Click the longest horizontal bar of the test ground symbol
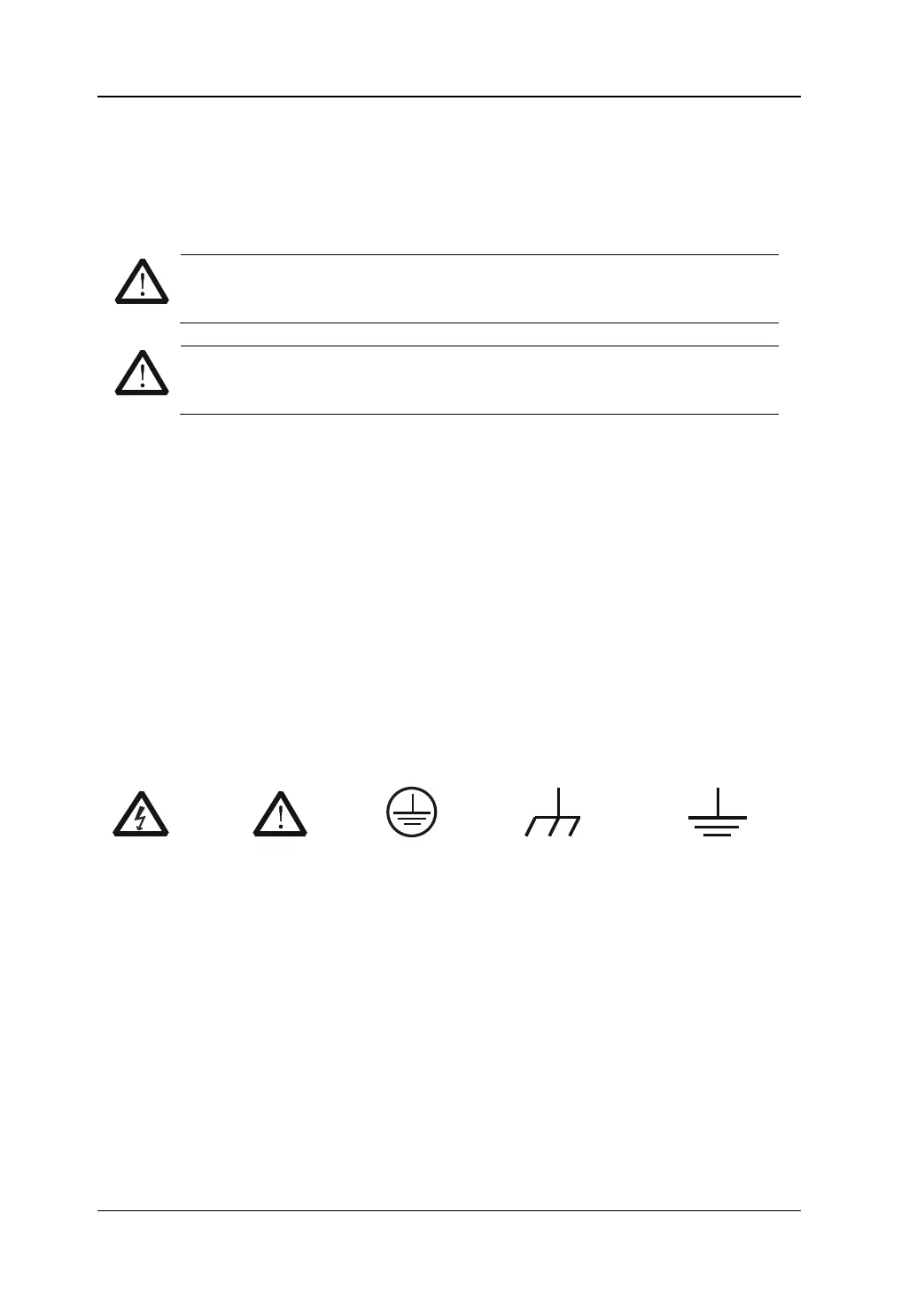Viewport: 924px width, 1306px height. 718,818
